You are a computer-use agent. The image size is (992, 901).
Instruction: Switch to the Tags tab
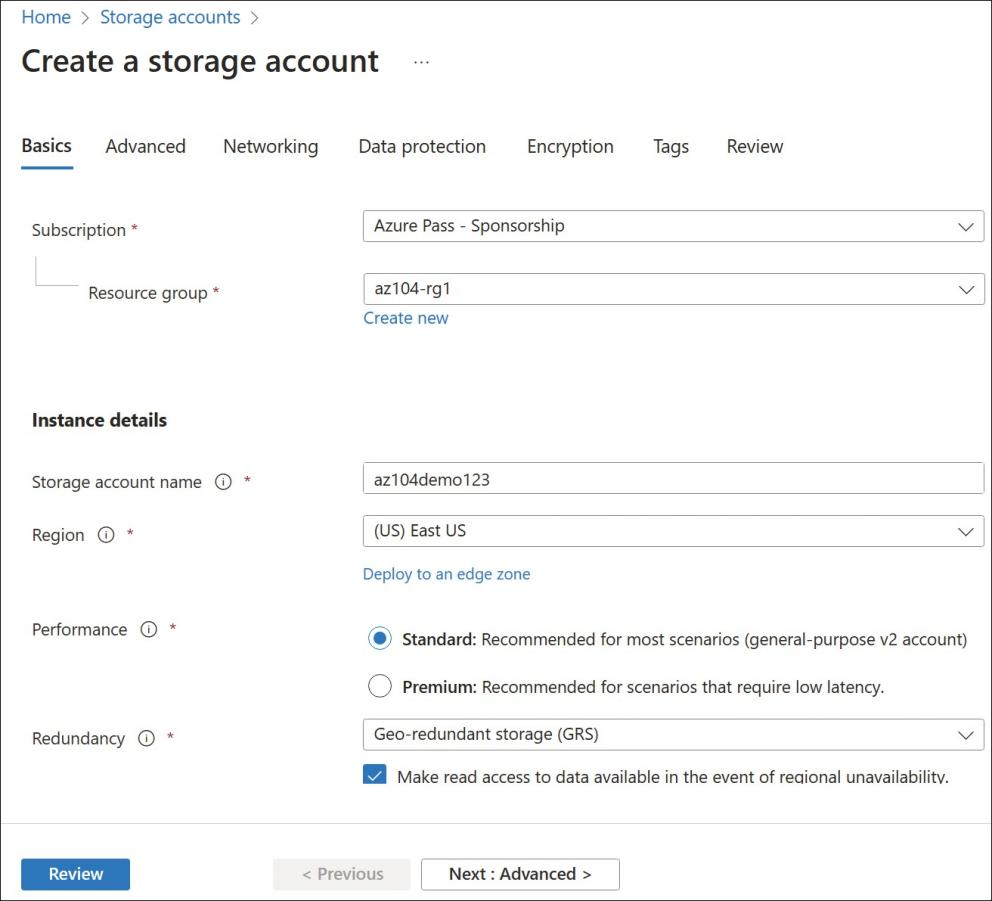(x=671, y=146)
